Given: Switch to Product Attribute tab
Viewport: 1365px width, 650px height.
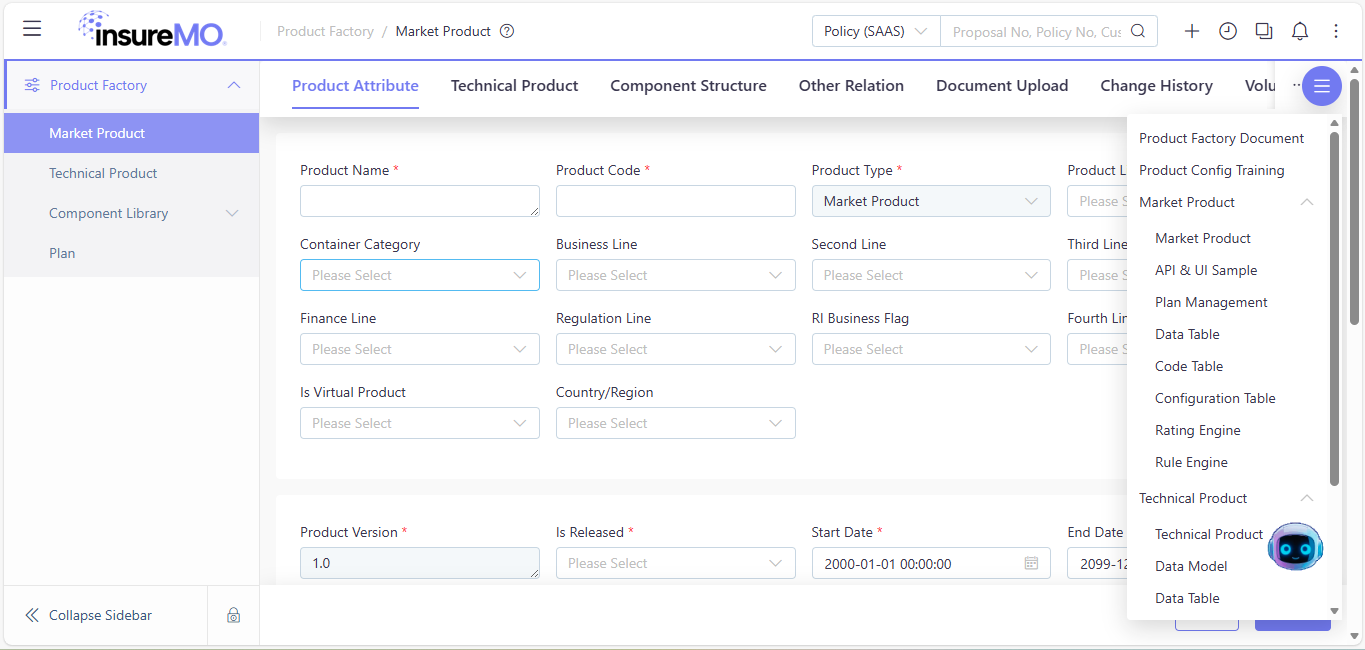Looking at the screenshot, I should (x=355, y=86).
